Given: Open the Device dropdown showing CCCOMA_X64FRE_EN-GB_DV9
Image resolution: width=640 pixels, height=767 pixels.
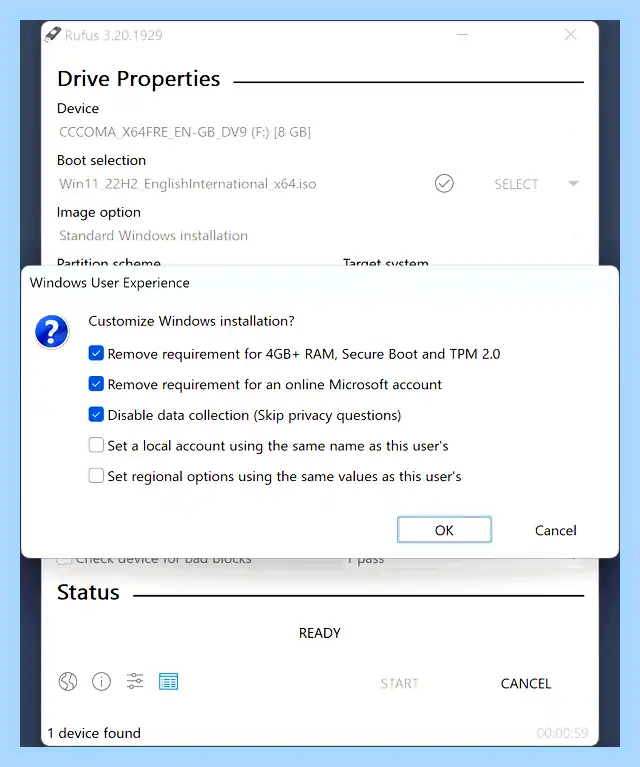Looking at the screenshot, I should coord(320,132).
